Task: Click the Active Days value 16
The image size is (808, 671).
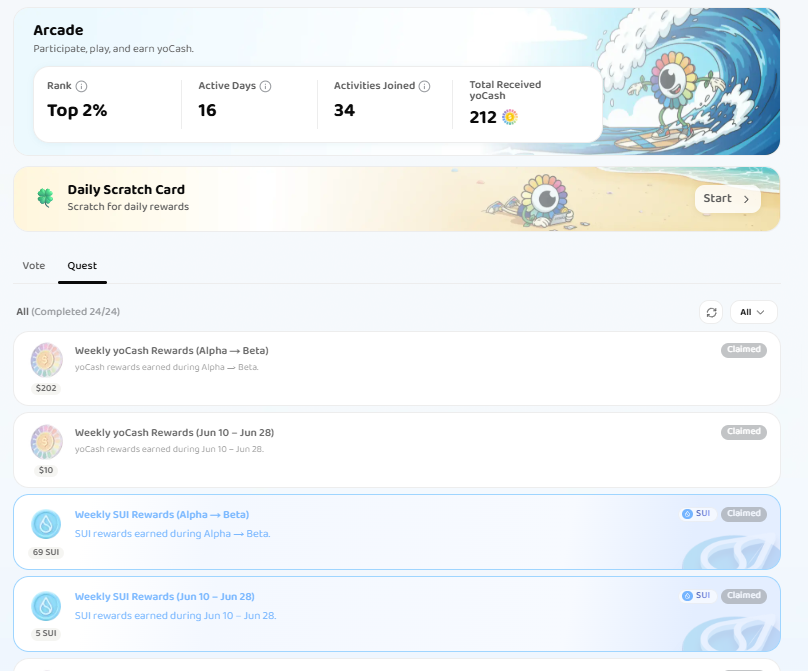Action: (207, 110)
